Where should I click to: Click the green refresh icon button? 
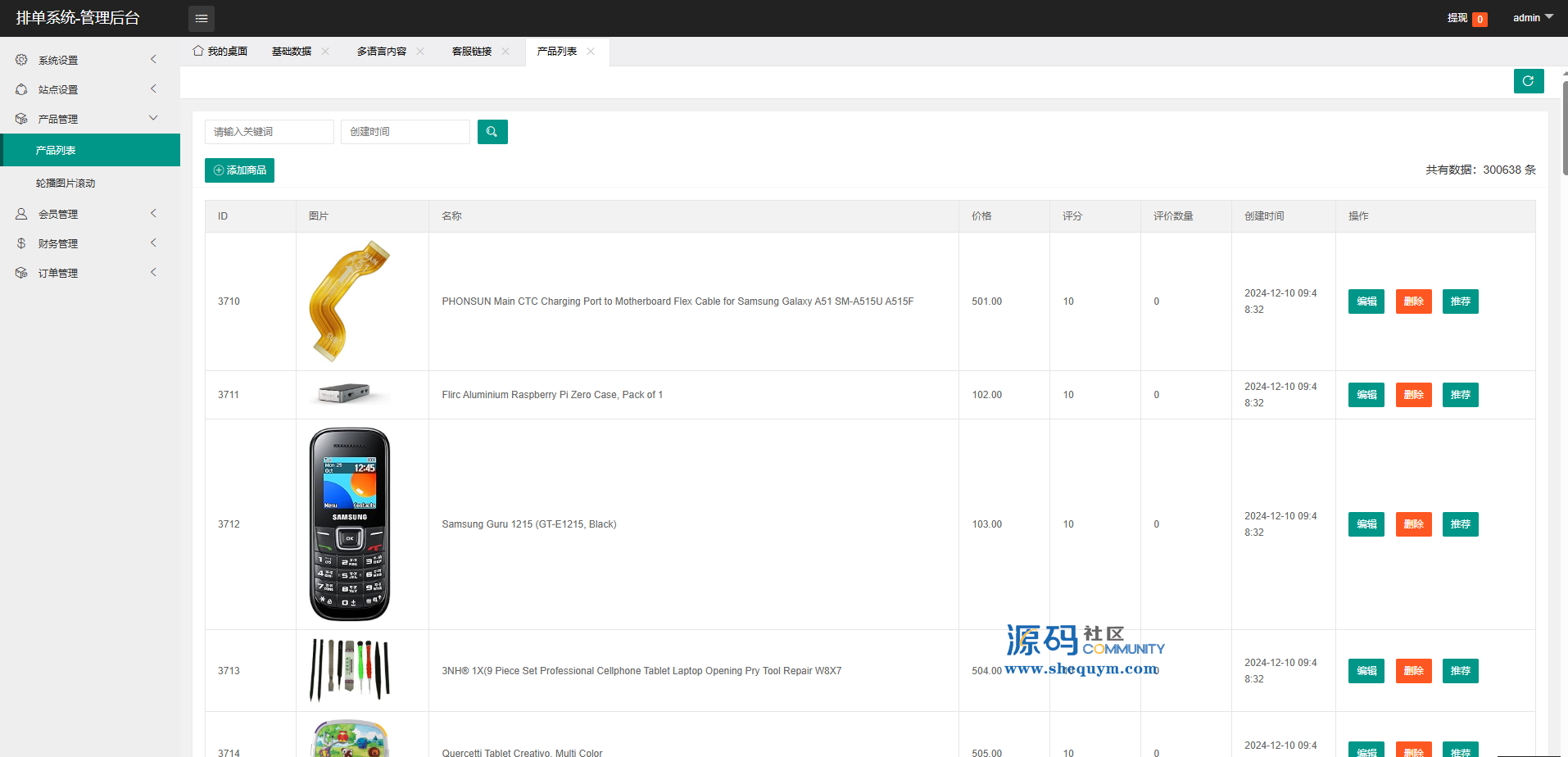[1528, 81]
